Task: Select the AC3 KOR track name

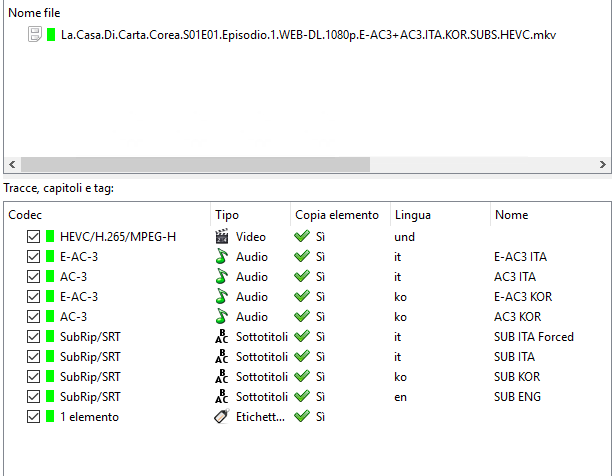Action: [518, 316]
